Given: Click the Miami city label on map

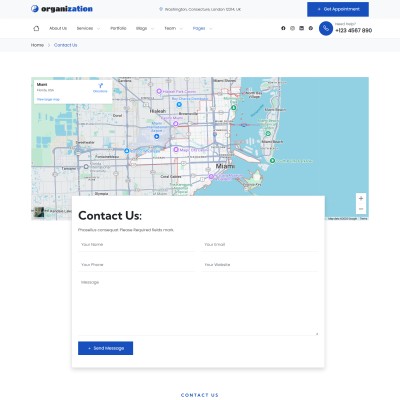Looking at the screenshot, I should coord(225,166).
